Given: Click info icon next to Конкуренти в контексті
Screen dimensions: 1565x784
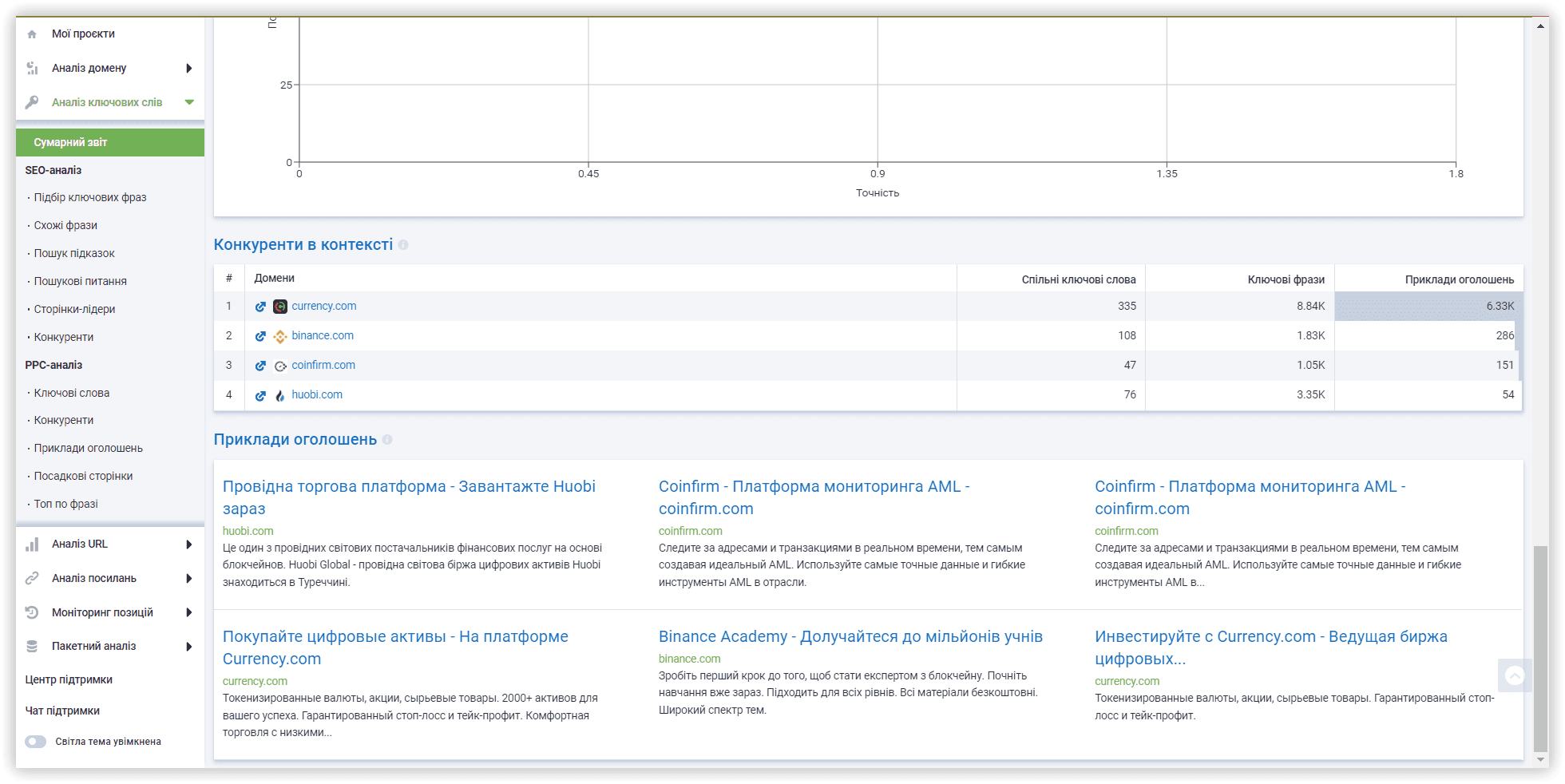Looking at the screenshot, I should pos(403,245).
